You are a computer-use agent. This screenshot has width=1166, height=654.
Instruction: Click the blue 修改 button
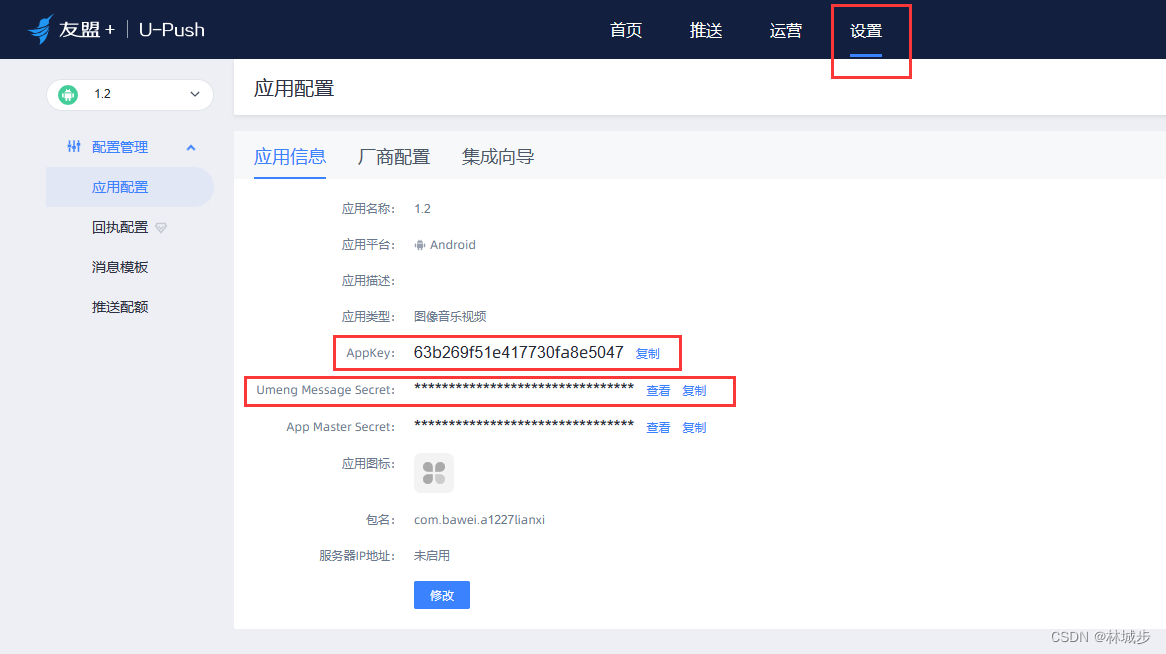click(x=442, y=595)
